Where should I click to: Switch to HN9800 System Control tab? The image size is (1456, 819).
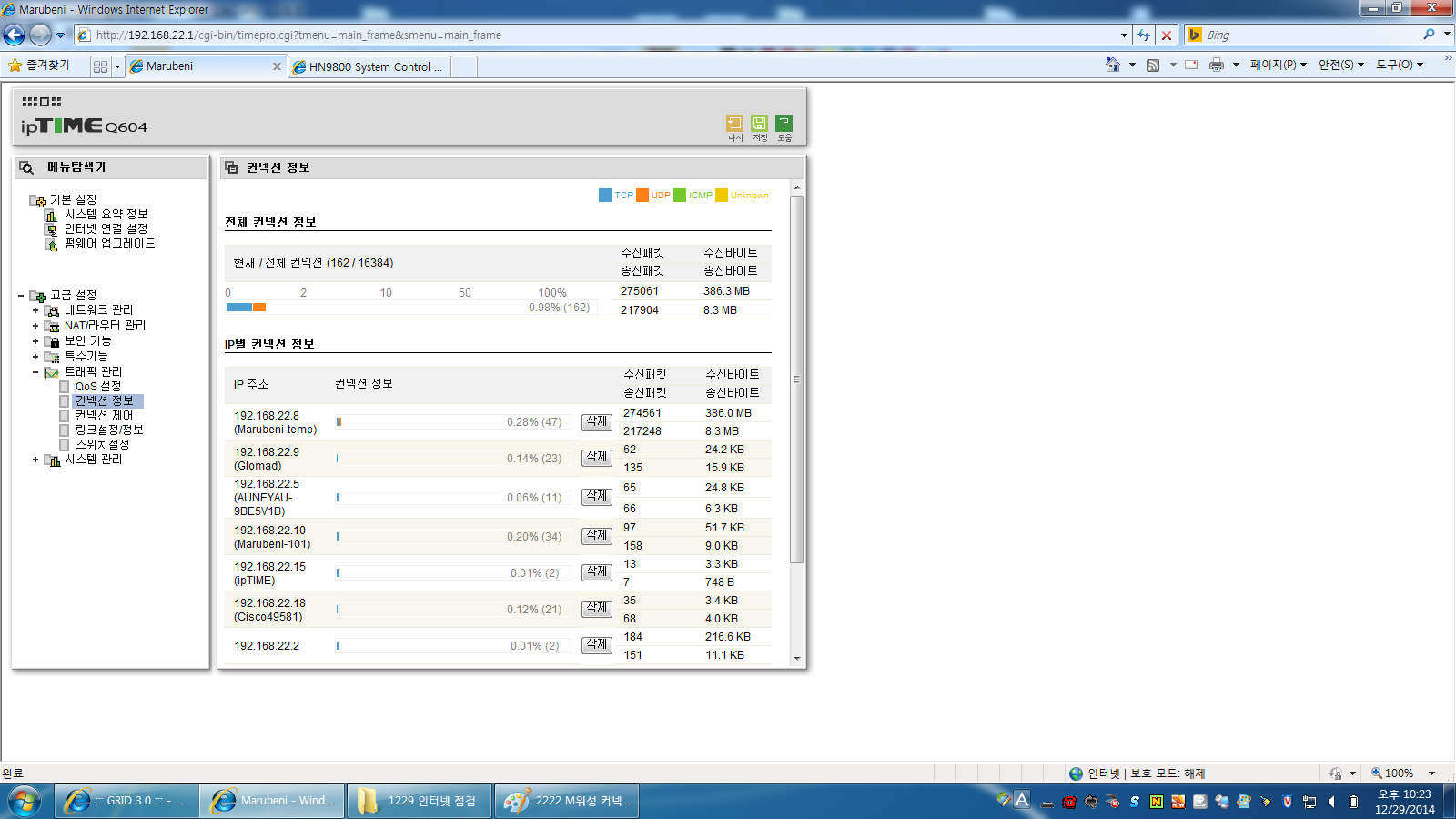pyautogui.click(x=369, y=66)
